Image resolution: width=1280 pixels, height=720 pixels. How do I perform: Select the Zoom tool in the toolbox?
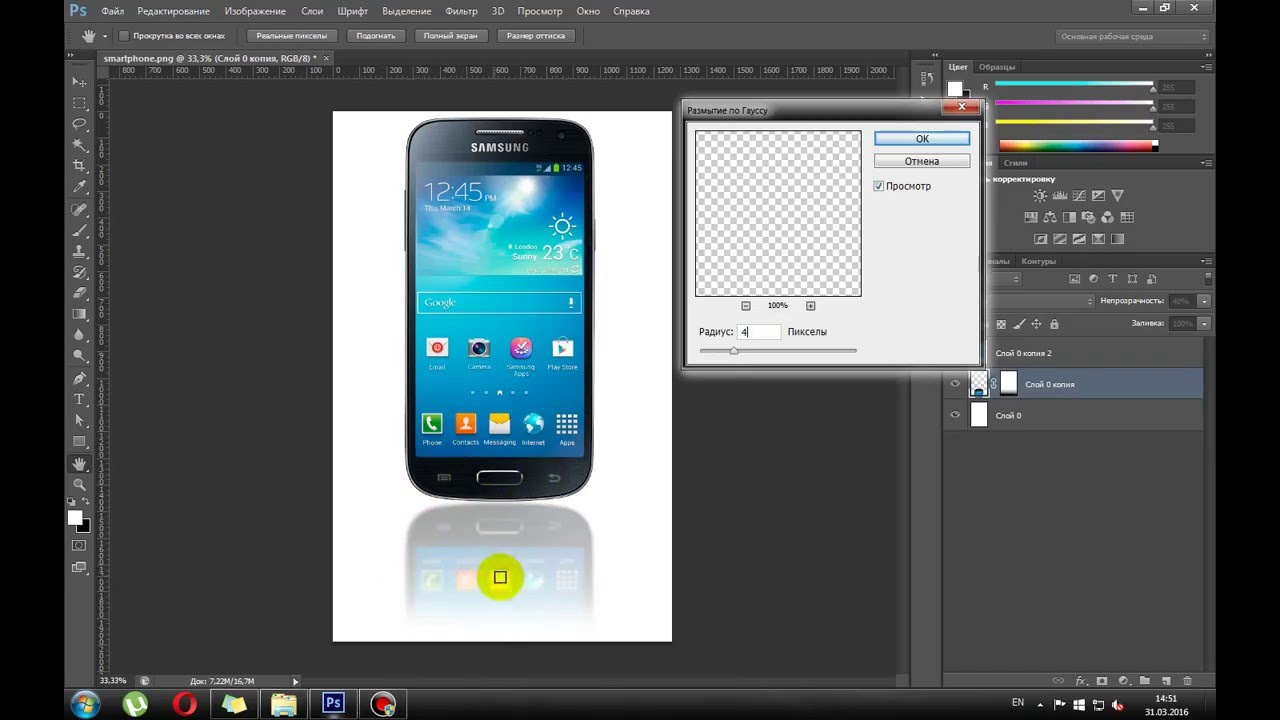coord(79,485)
